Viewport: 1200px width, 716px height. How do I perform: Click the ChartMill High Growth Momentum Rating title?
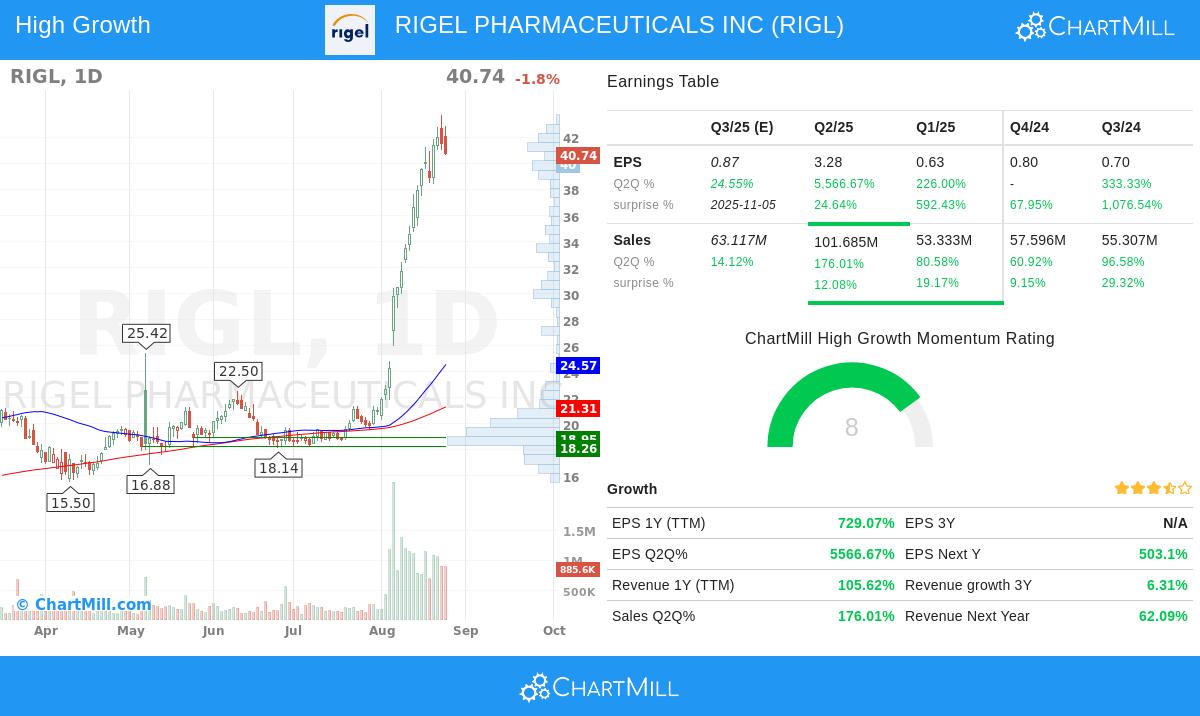(900, 339)
